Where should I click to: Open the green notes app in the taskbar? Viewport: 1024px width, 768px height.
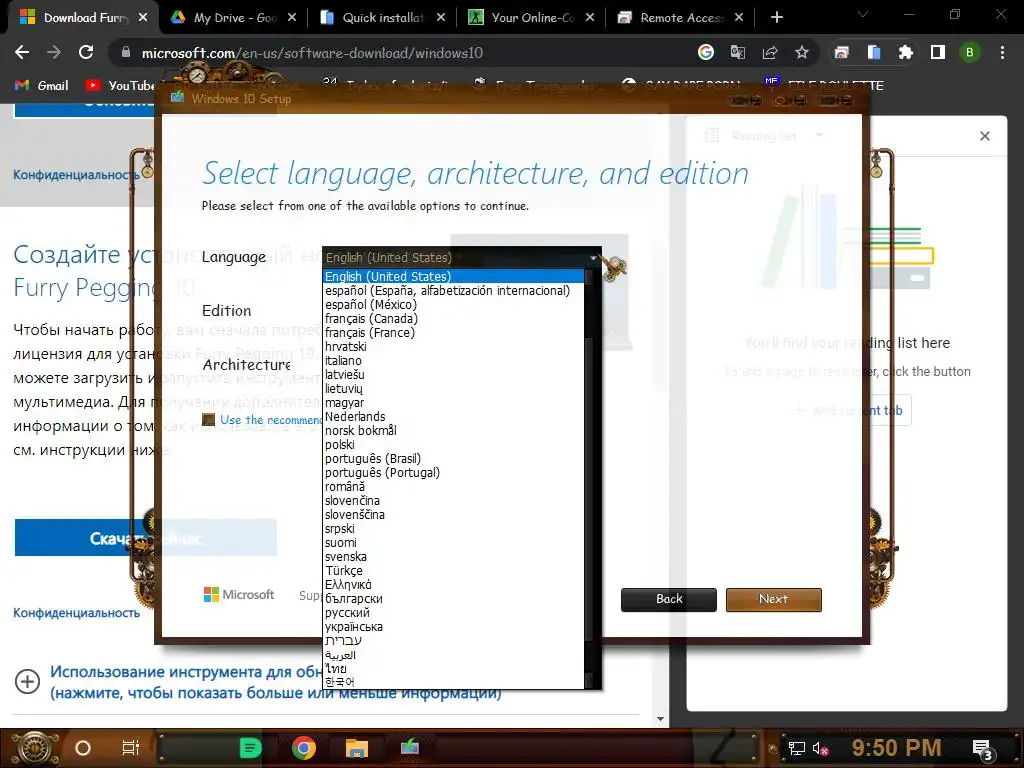(250, 748)
